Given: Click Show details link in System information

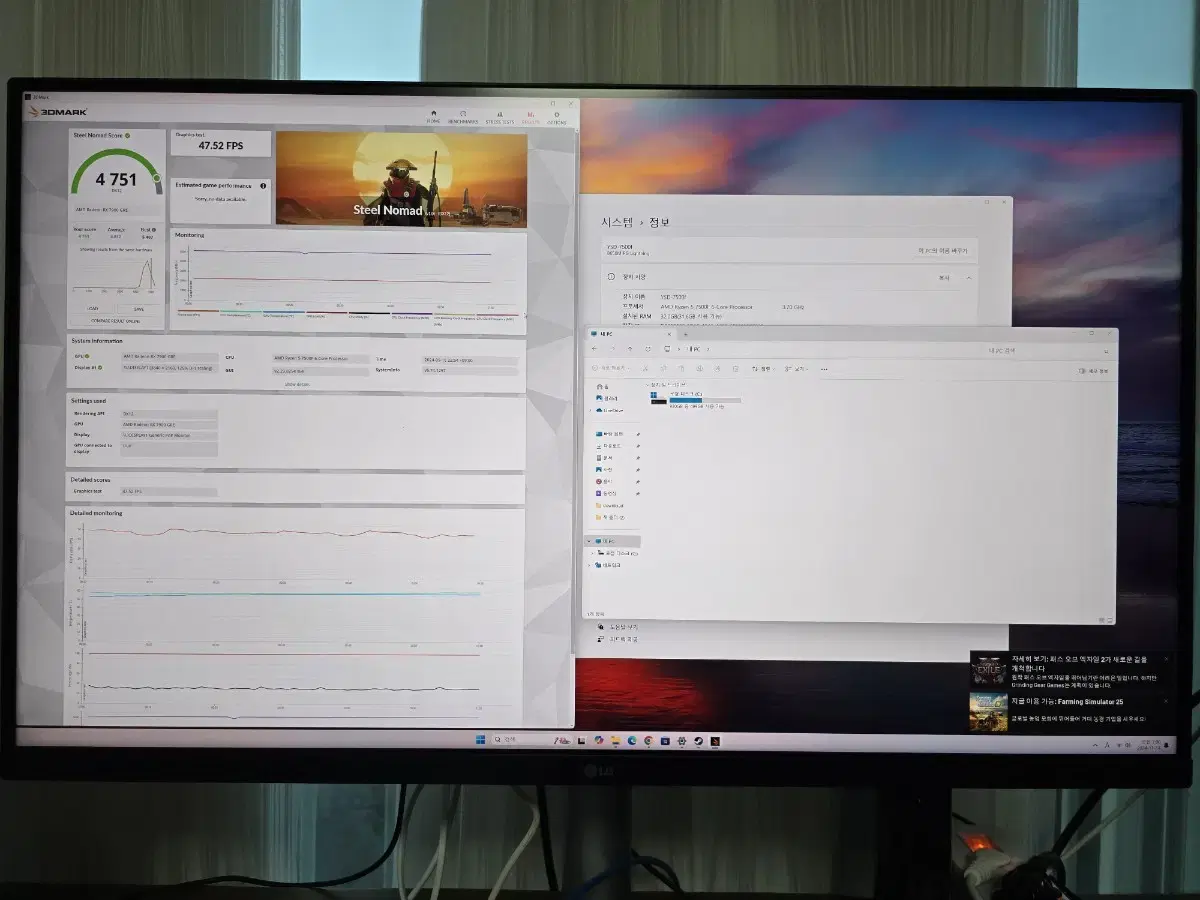Looking at the screenshot, I should coord(297,384).
